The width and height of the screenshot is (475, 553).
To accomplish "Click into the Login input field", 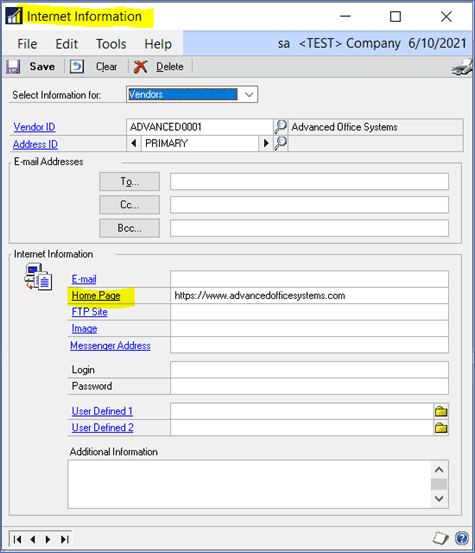I will (309, 370).
